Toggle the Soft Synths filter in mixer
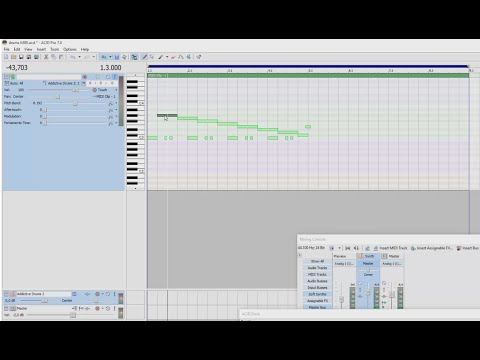The width and height of the screenshot is (480, 360). pos(317,294)
